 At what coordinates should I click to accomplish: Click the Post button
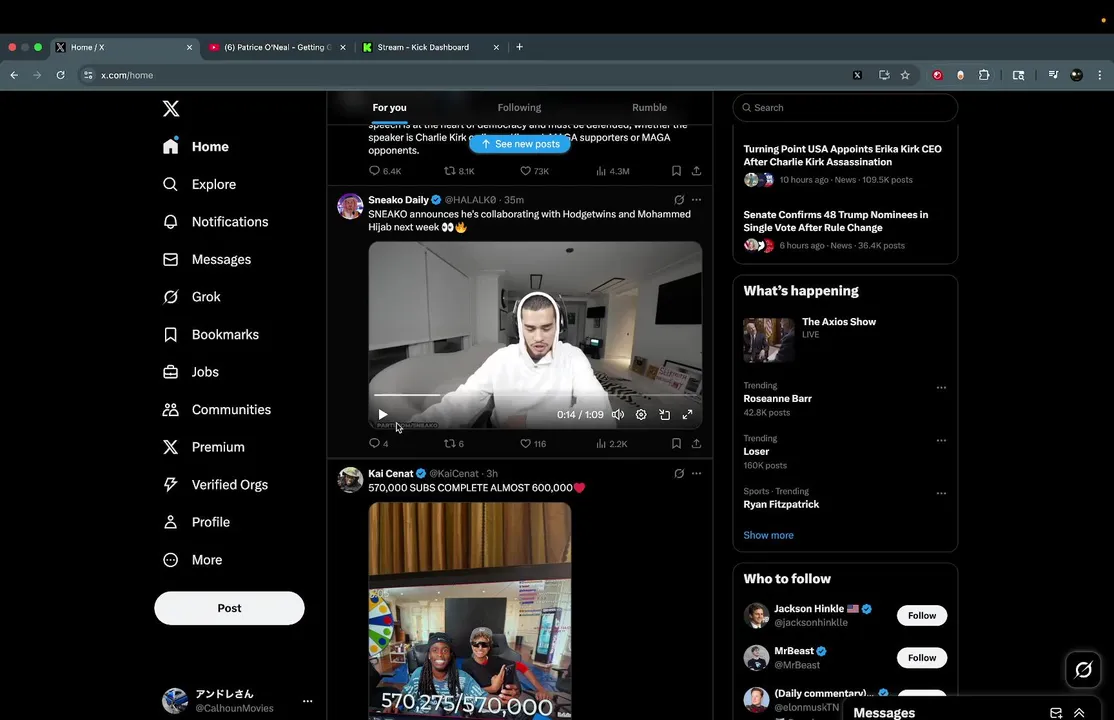pyautogui.click(x=229, y=608)
